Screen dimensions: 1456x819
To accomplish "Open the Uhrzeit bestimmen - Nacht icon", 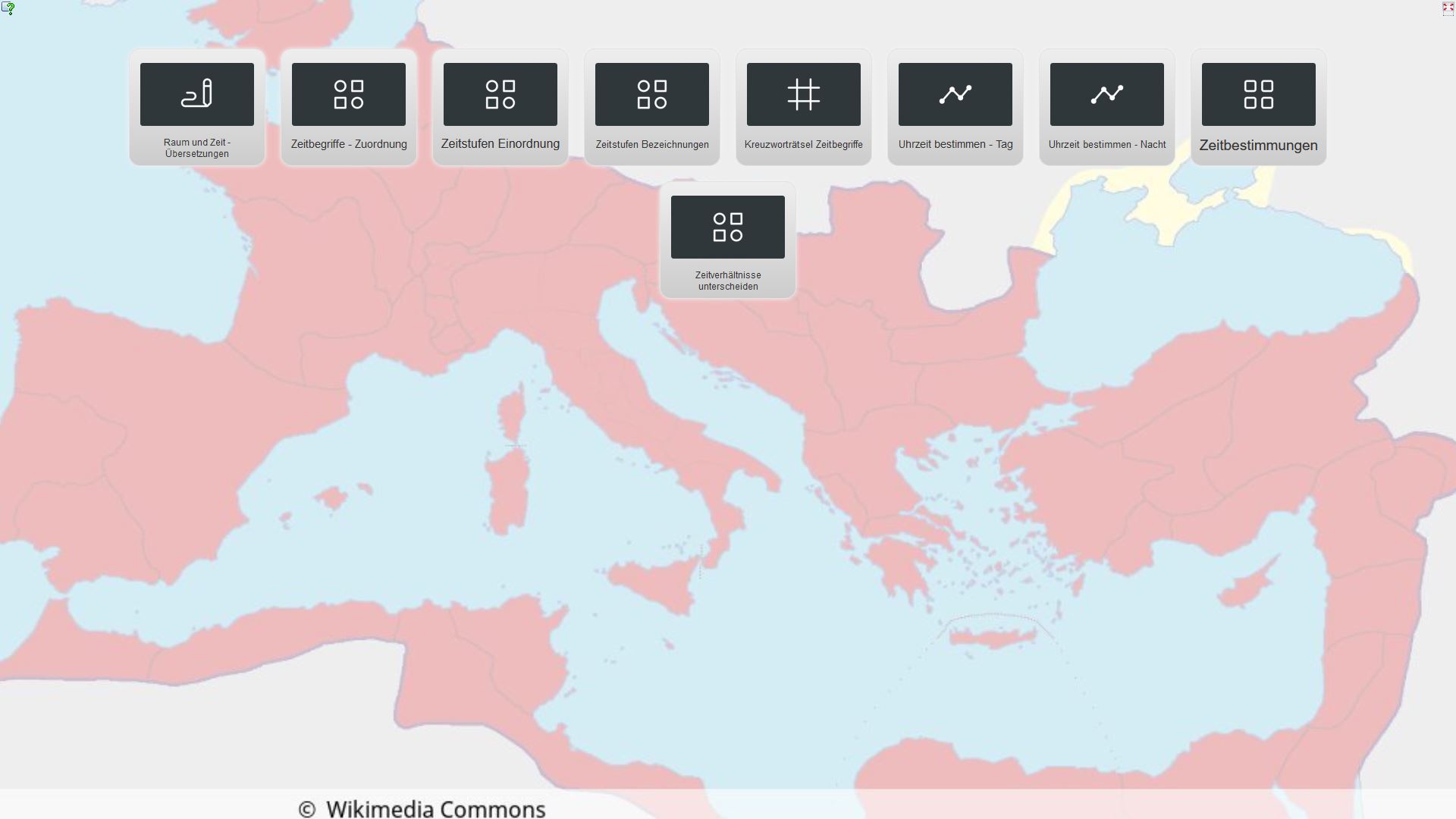I will [x=1107, y=94].
